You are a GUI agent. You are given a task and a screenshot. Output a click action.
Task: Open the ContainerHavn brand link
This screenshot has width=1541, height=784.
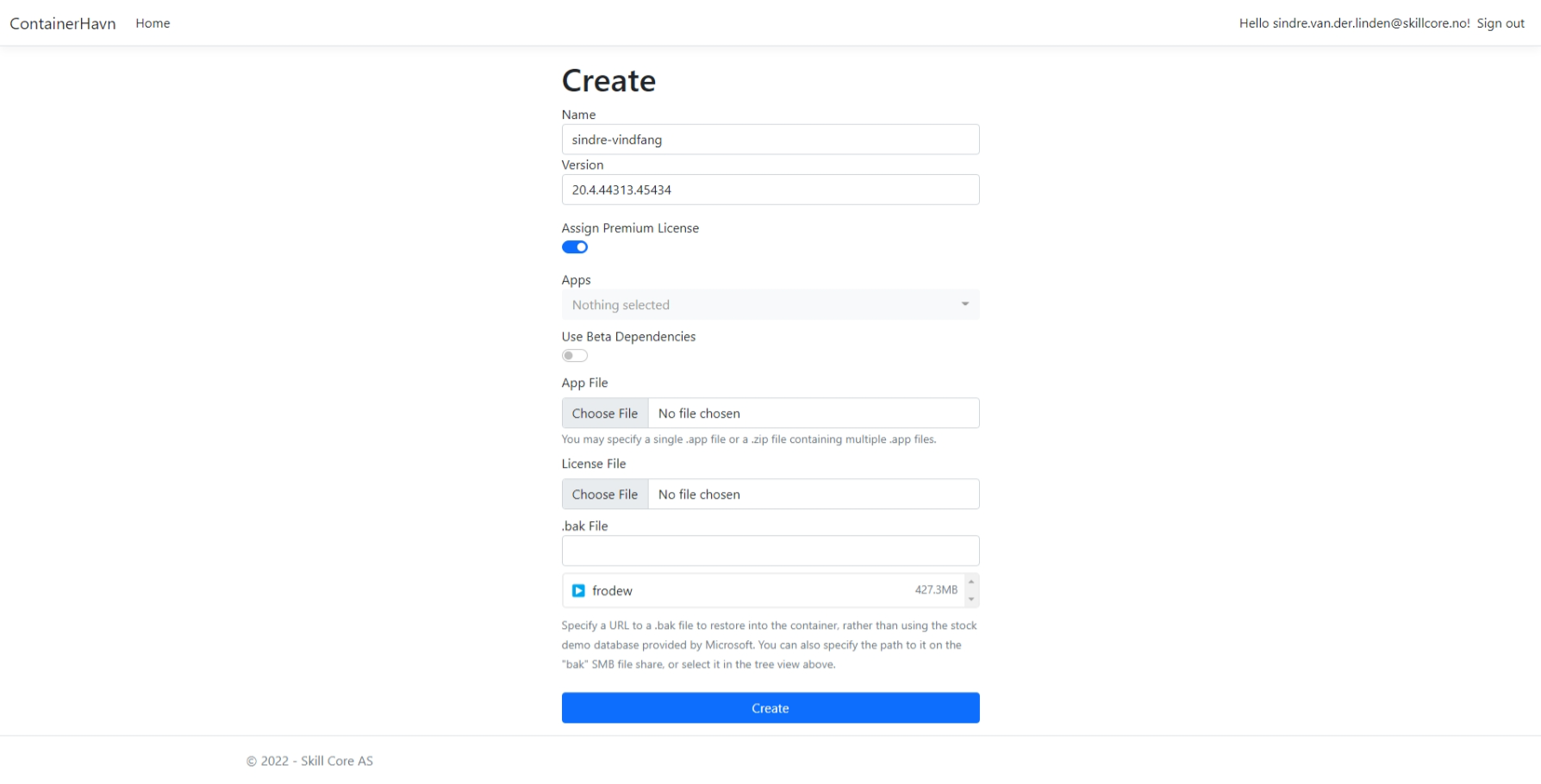tap(63, 23)
